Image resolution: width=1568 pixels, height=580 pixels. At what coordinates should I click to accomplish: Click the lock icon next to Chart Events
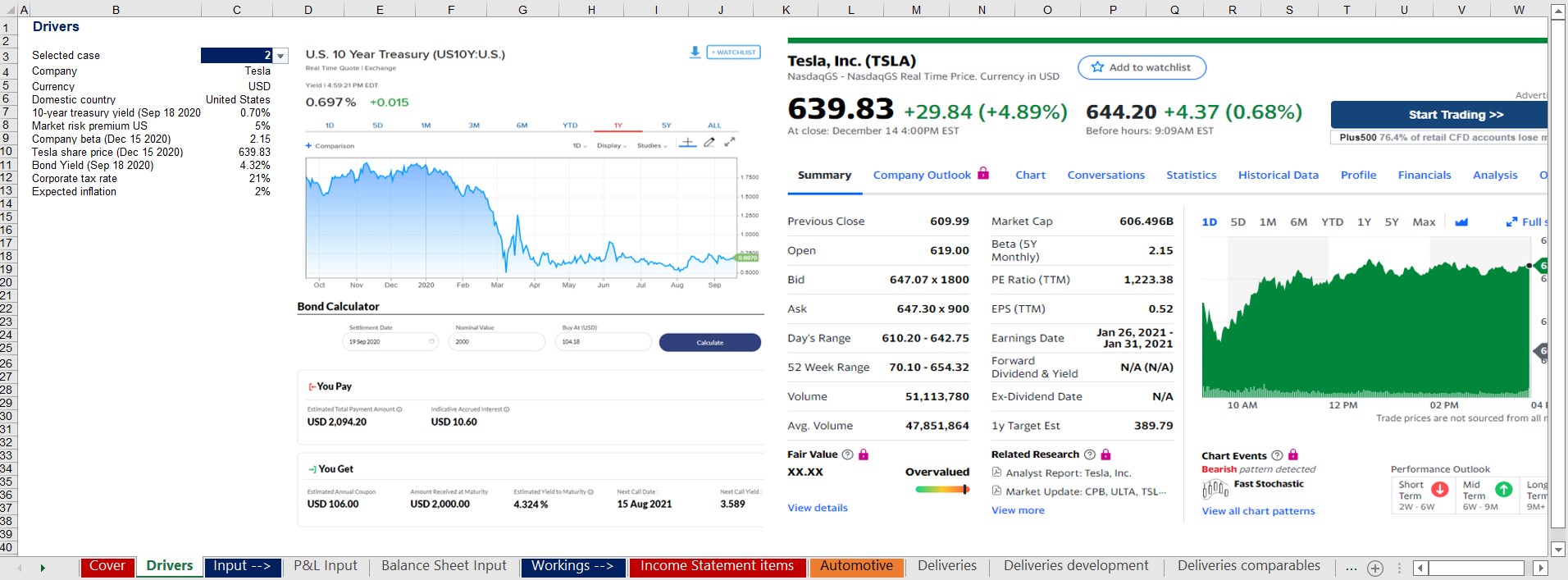pos(1293,455)
